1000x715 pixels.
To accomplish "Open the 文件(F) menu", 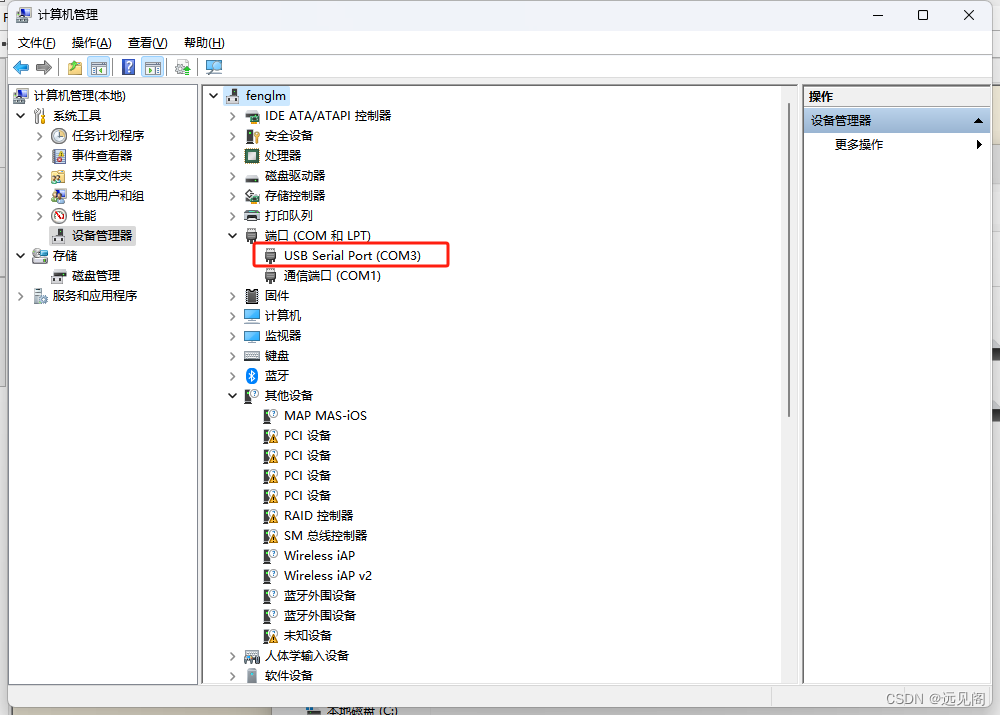I will [x=36, y=43].
